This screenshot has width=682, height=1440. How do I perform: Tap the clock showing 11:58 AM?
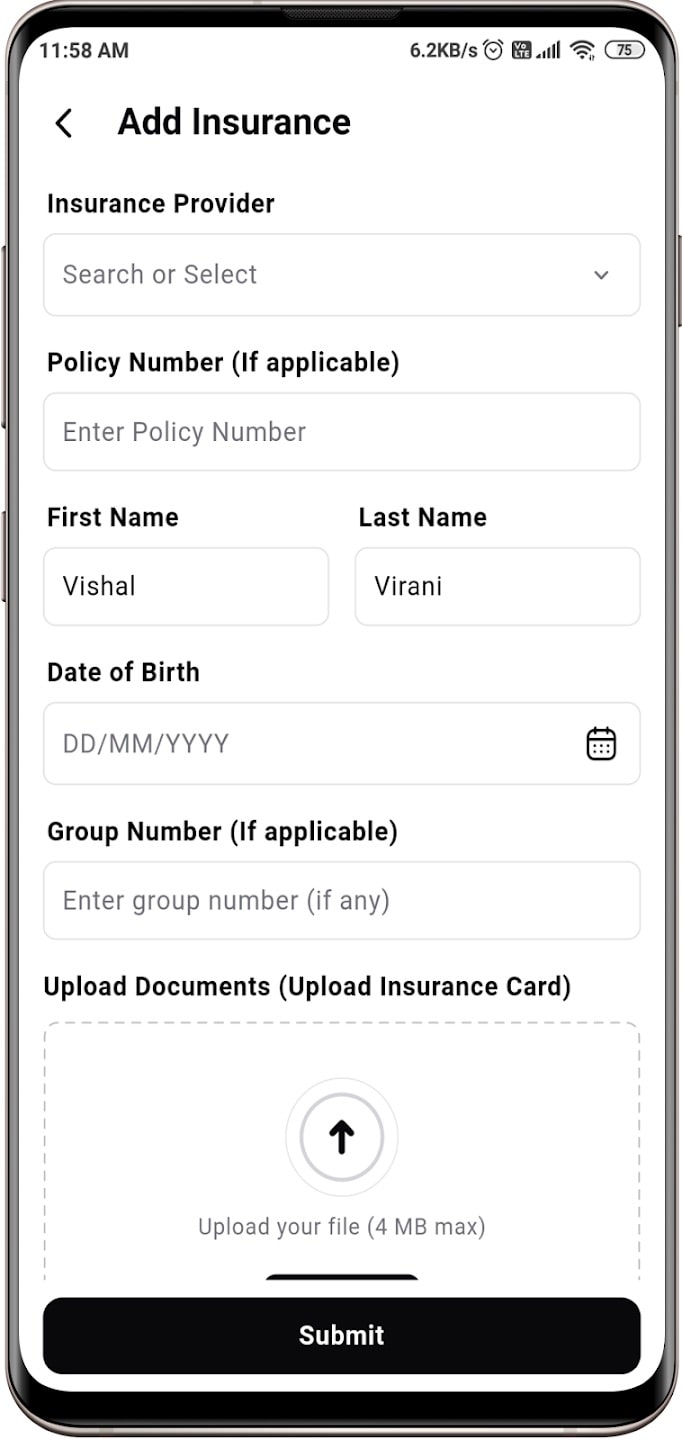[85, 50]
